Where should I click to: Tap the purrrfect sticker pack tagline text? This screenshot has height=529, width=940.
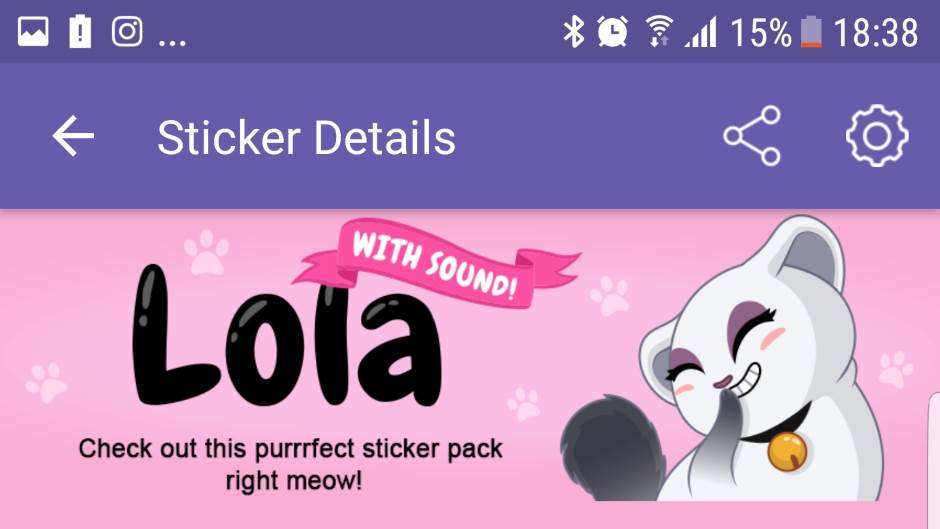[x=291, y=463]
